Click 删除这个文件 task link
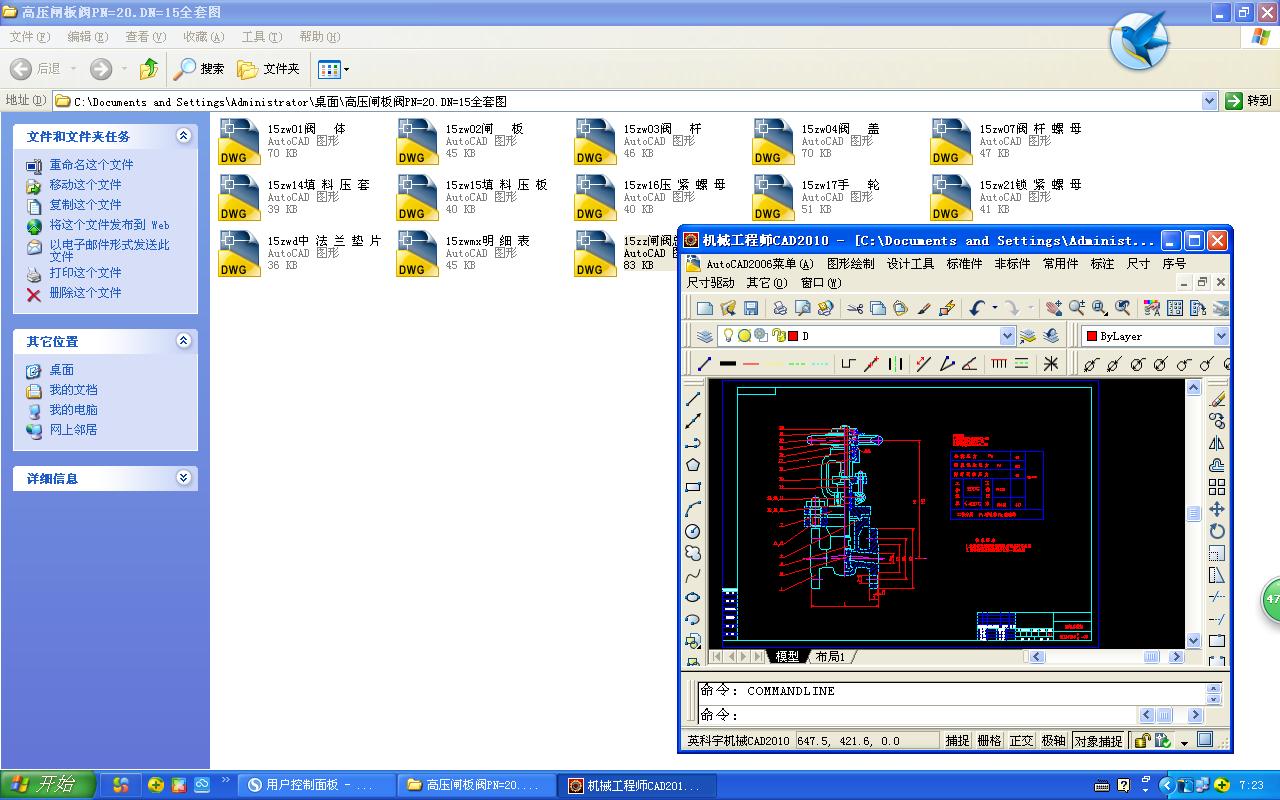Screen dimensions: 1280x800 point(85,293)
